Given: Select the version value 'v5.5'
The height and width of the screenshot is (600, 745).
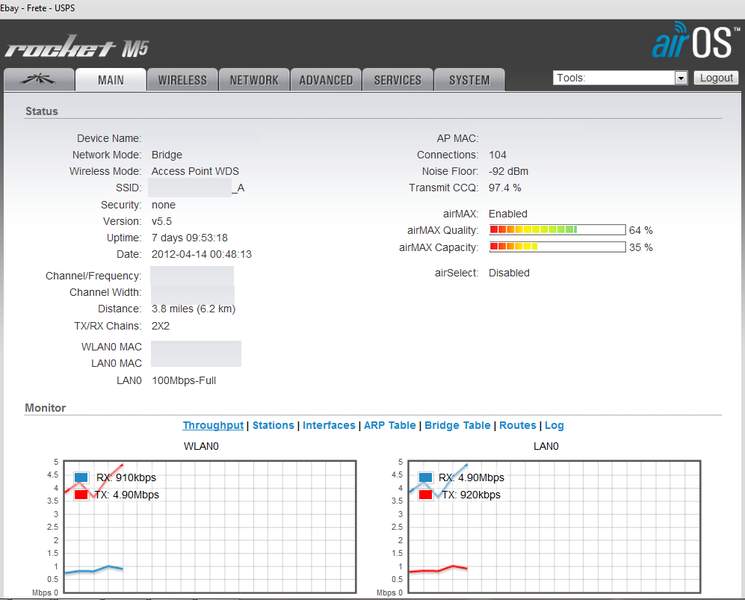Looking at the screenshot, I should pos(162,221).
